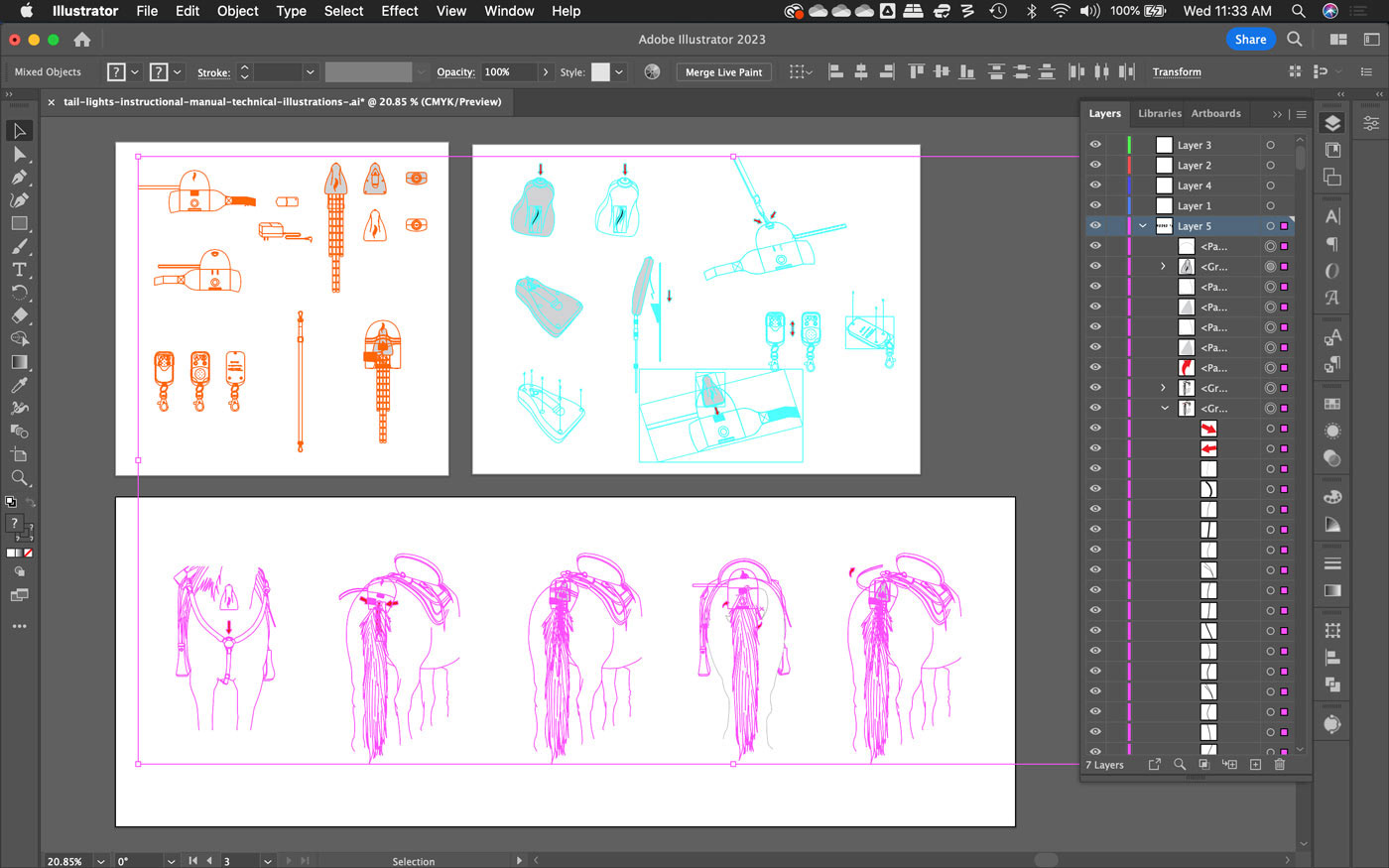Switch to Libraries tab

[1159, 114]
